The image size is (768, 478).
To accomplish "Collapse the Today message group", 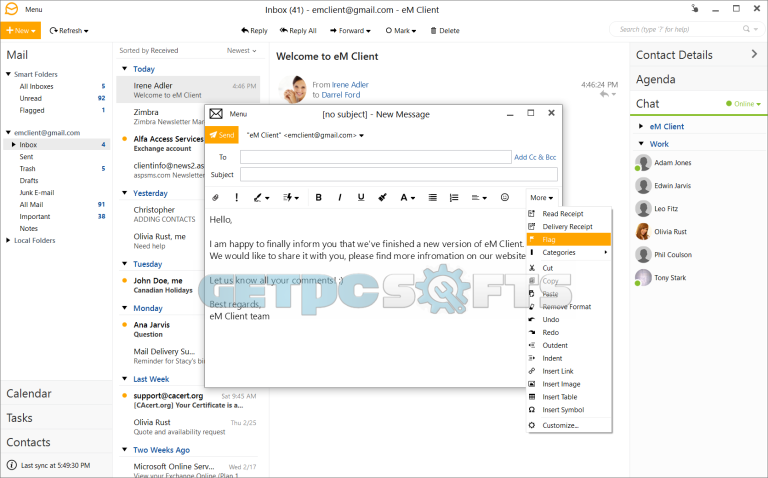I will (x=124, y=69).
